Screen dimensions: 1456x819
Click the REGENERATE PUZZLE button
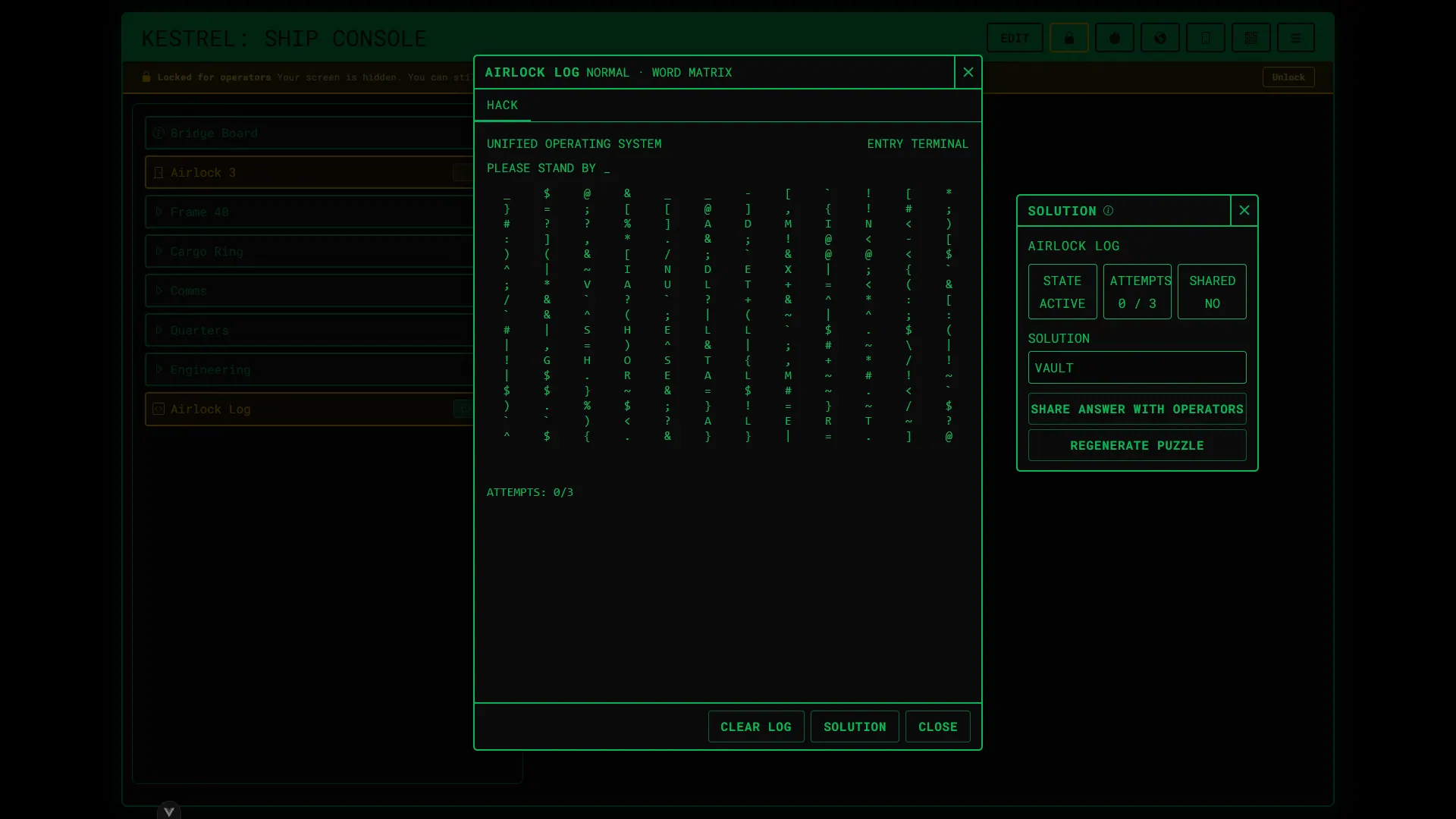point(1137,445)
